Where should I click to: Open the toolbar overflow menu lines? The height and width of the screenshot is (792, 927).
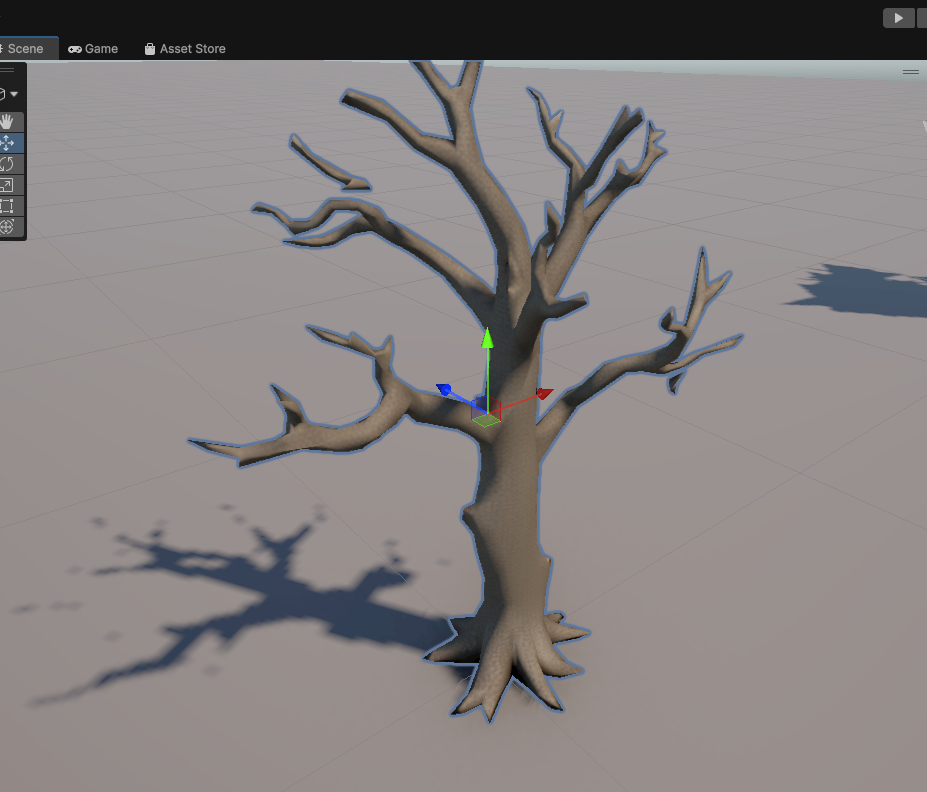click(7, 68)
